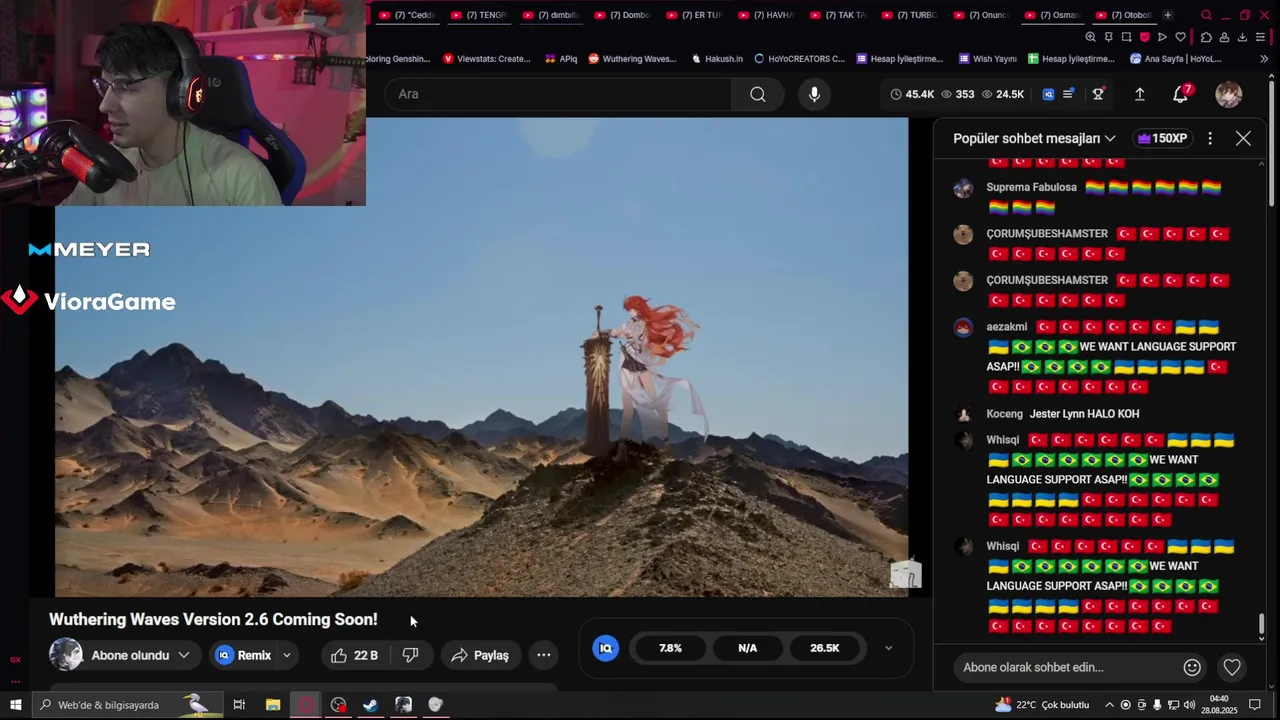The image size is (1280, 720).
Task: Click the 26.5K stat pill
Action: click(824, 648)
